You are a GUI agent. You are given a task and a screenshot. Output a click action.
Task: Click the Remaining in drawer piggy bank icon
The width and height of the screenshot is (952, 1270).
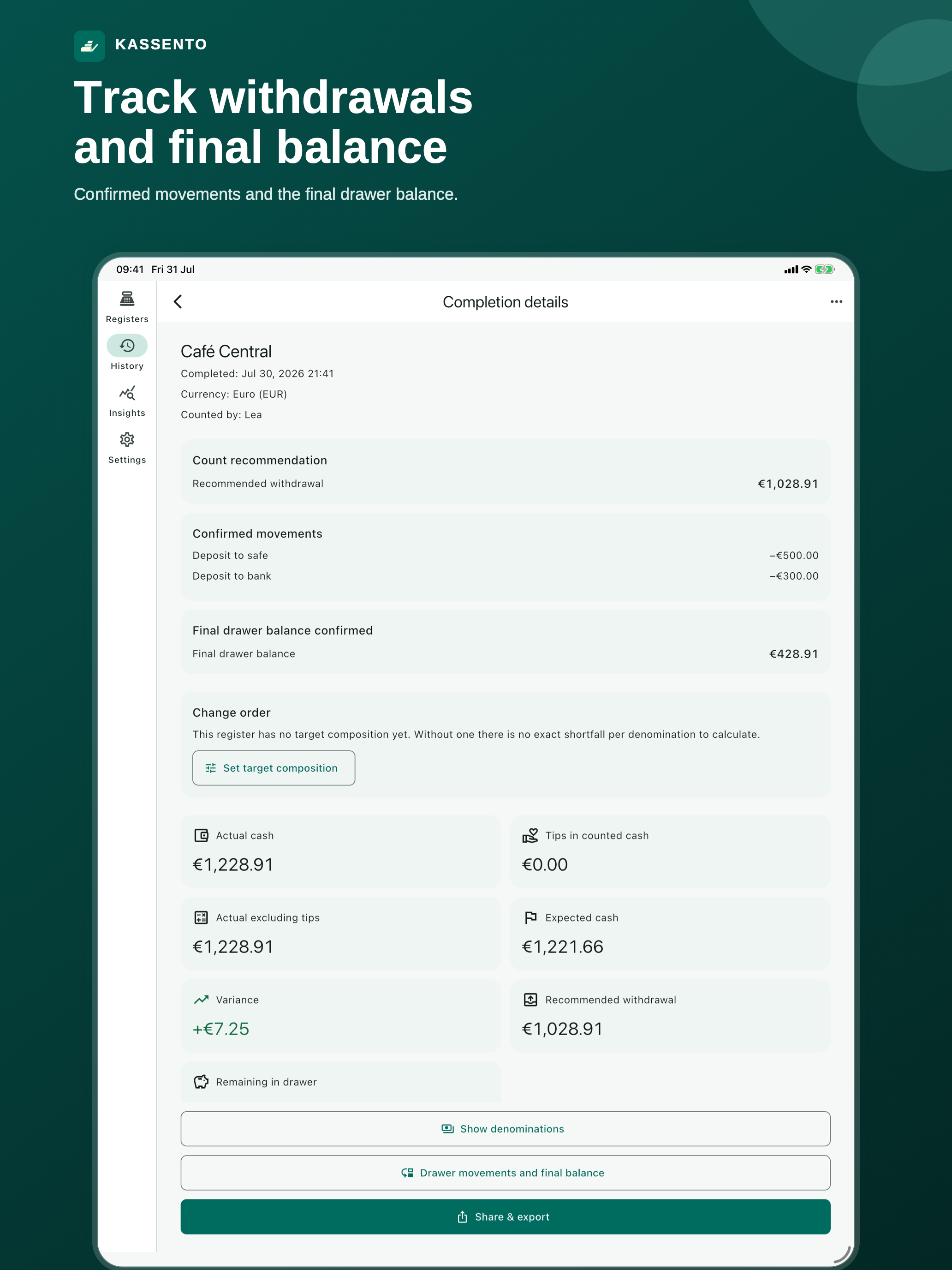click(202, 1082)
